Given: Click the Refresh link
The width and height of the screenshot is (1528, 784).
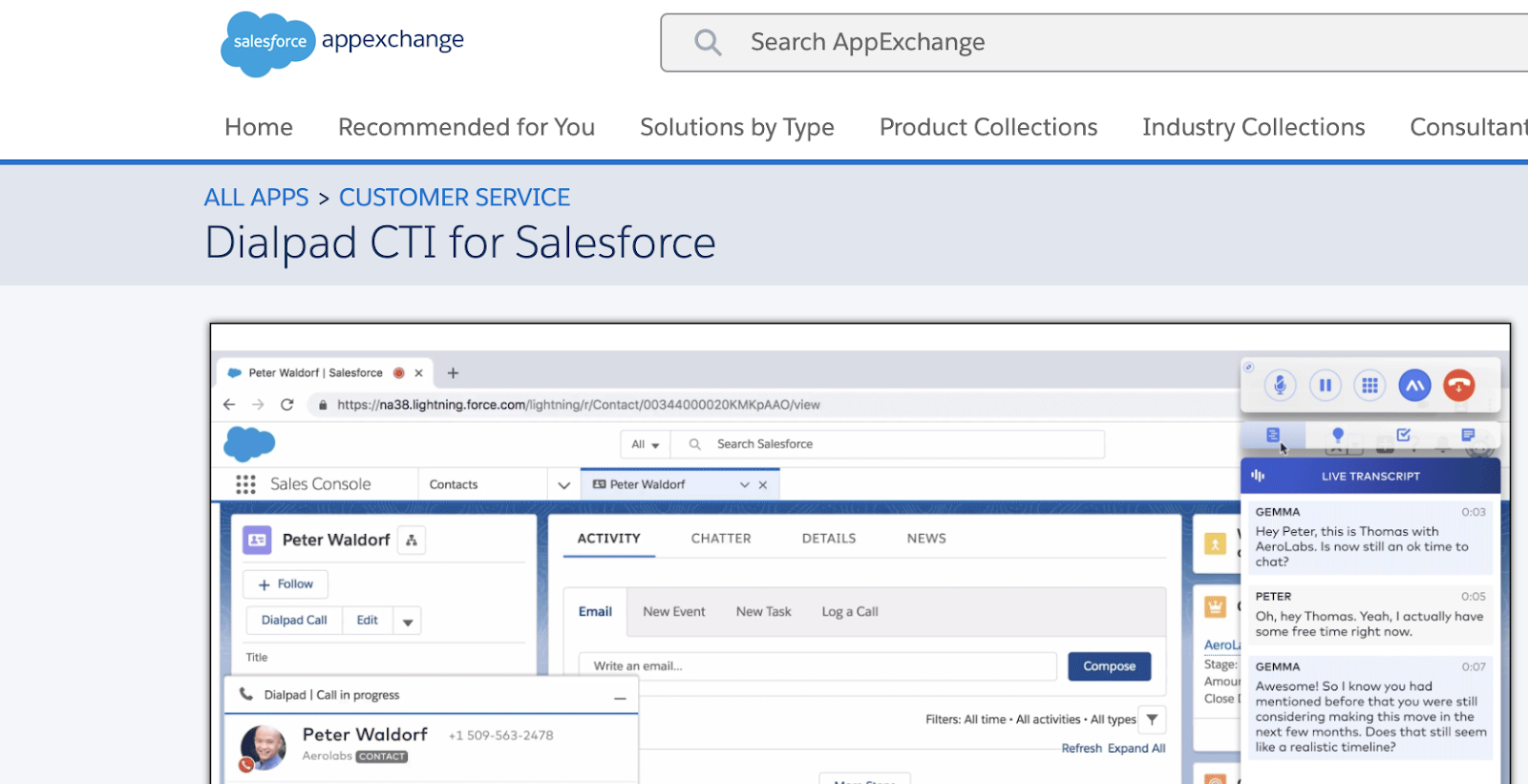Looking at the screenshot, I should (1082, 749).
